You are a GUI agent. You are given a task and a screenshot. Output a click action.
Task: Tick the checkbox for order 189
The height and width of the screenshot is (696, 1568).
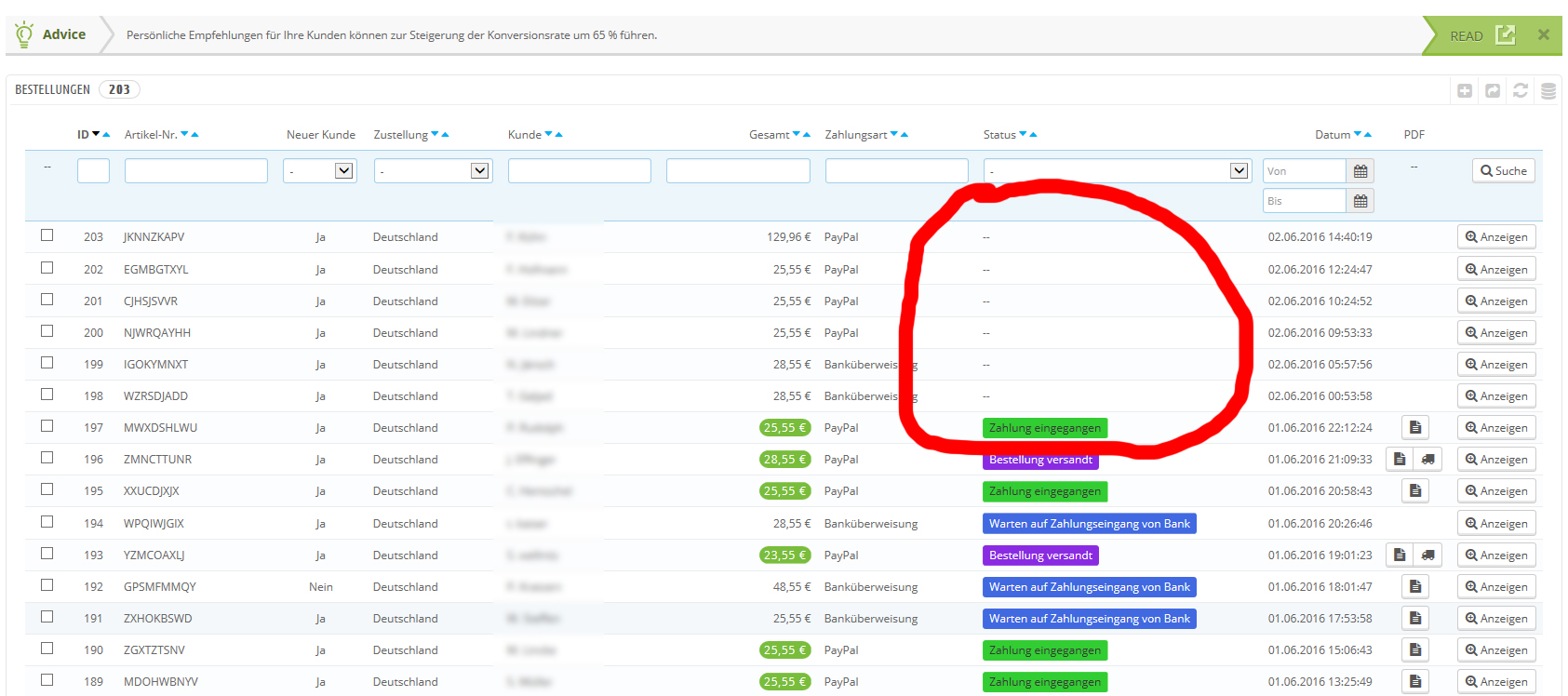(47, 680)
